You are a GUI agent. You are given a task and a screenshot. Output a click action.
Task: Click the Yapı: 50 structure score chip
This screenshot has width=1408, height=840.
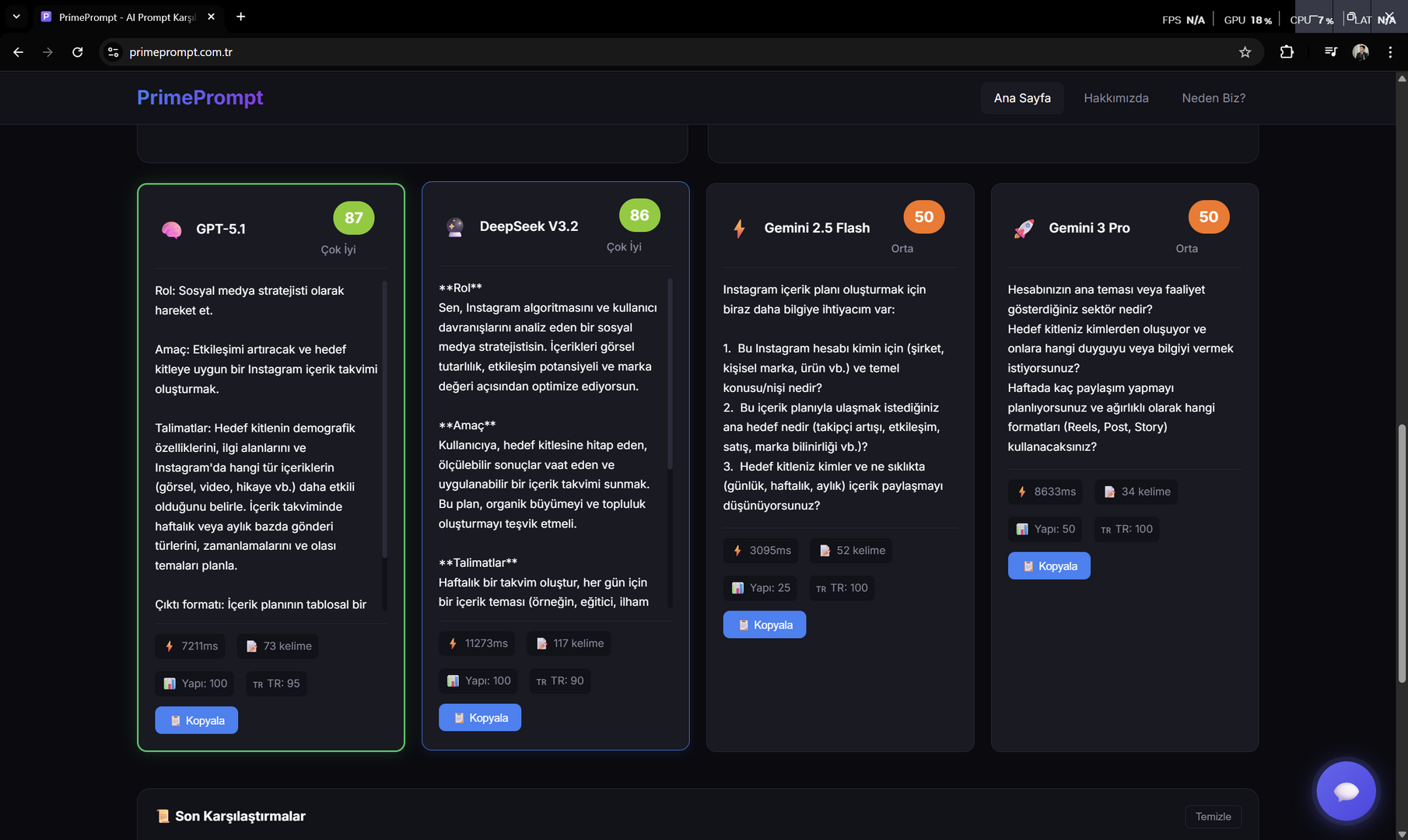(x=1045, y=529)
